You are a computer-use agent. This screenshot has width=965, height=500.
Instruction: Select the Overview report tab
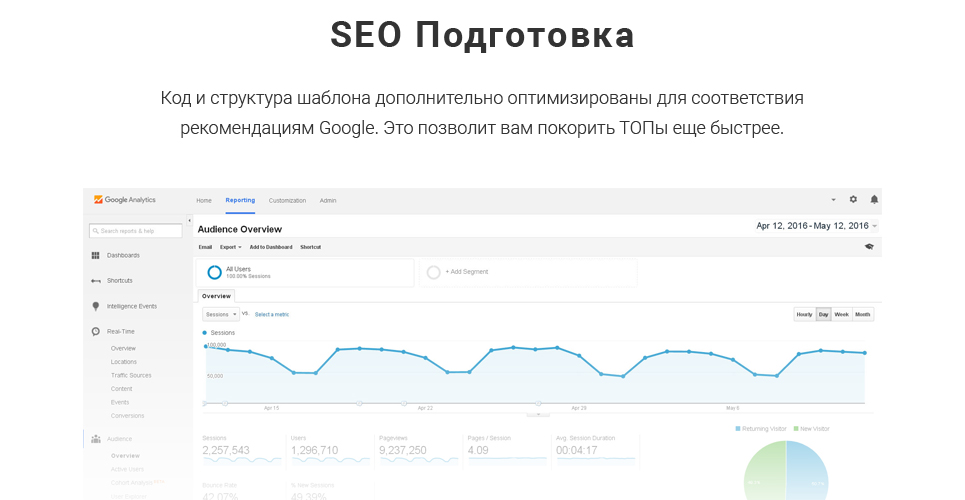(216, 296)
